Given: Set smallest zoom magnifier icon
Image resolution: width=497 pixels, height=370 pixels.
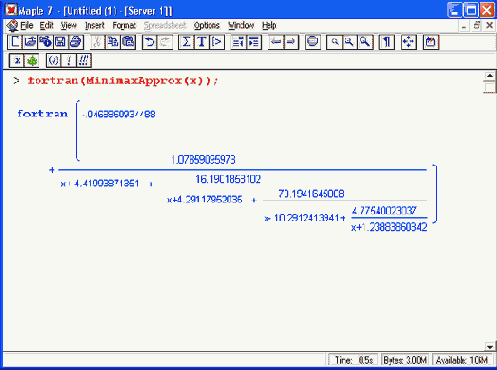Looking at the screenshot, I should point(334,42).
